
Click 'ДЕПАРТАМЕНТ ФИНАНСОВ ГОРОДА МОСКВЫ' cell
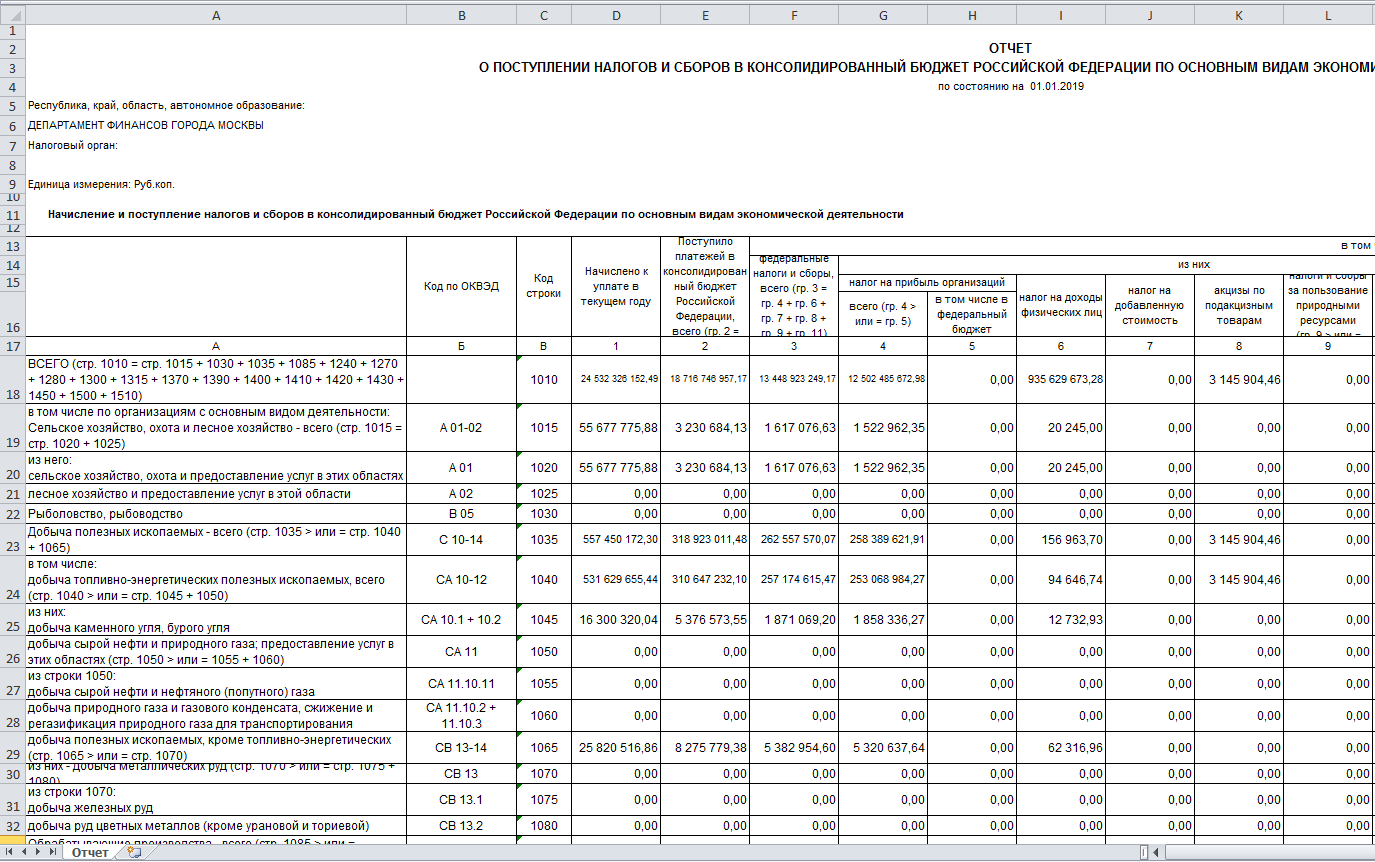pos(146,126)
